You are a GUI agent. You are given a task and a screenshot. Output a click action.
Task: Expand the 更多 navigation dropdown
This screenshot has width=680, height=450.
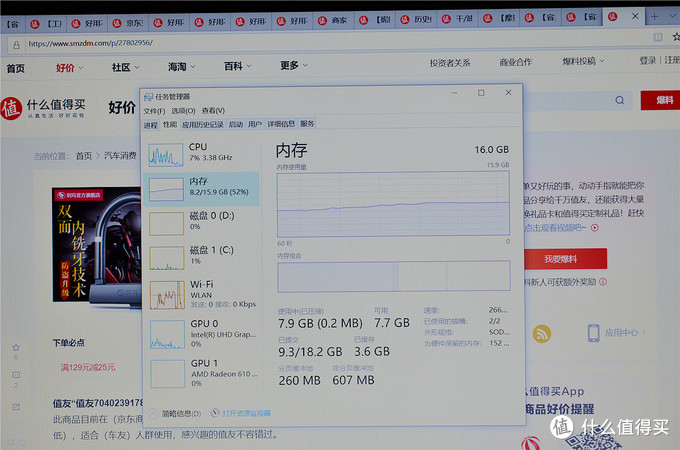point(294,65)
